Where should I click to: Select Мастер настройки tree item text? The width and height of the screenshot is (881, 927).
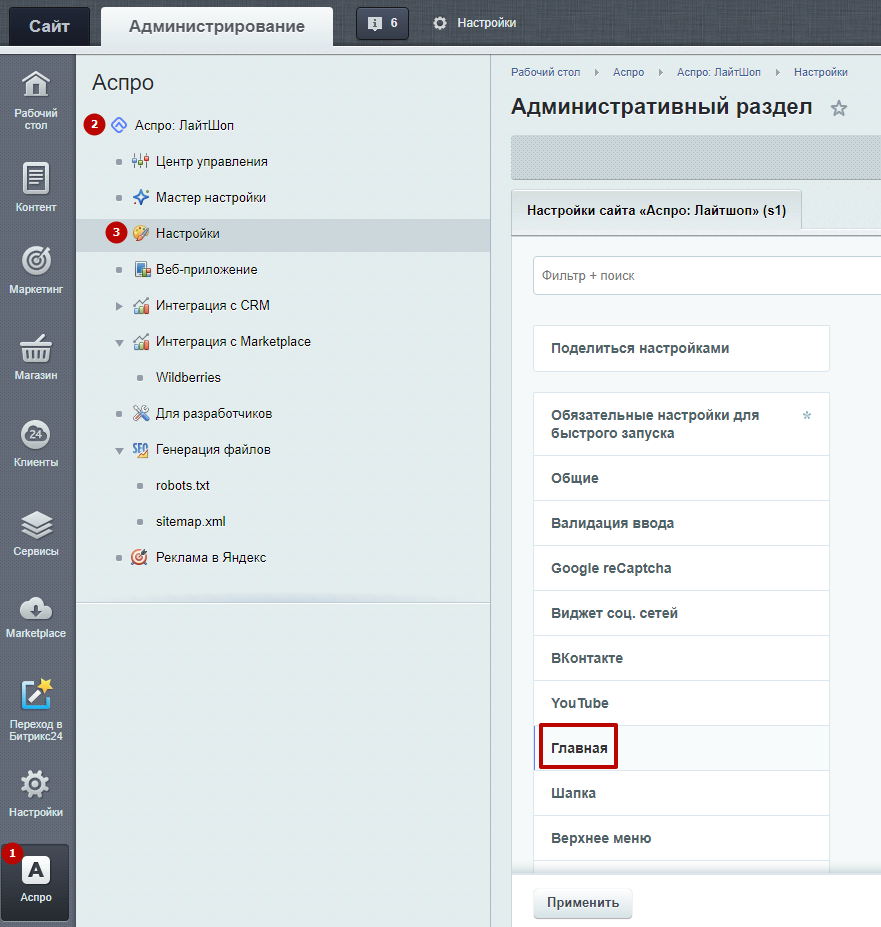tap(210, 197)
